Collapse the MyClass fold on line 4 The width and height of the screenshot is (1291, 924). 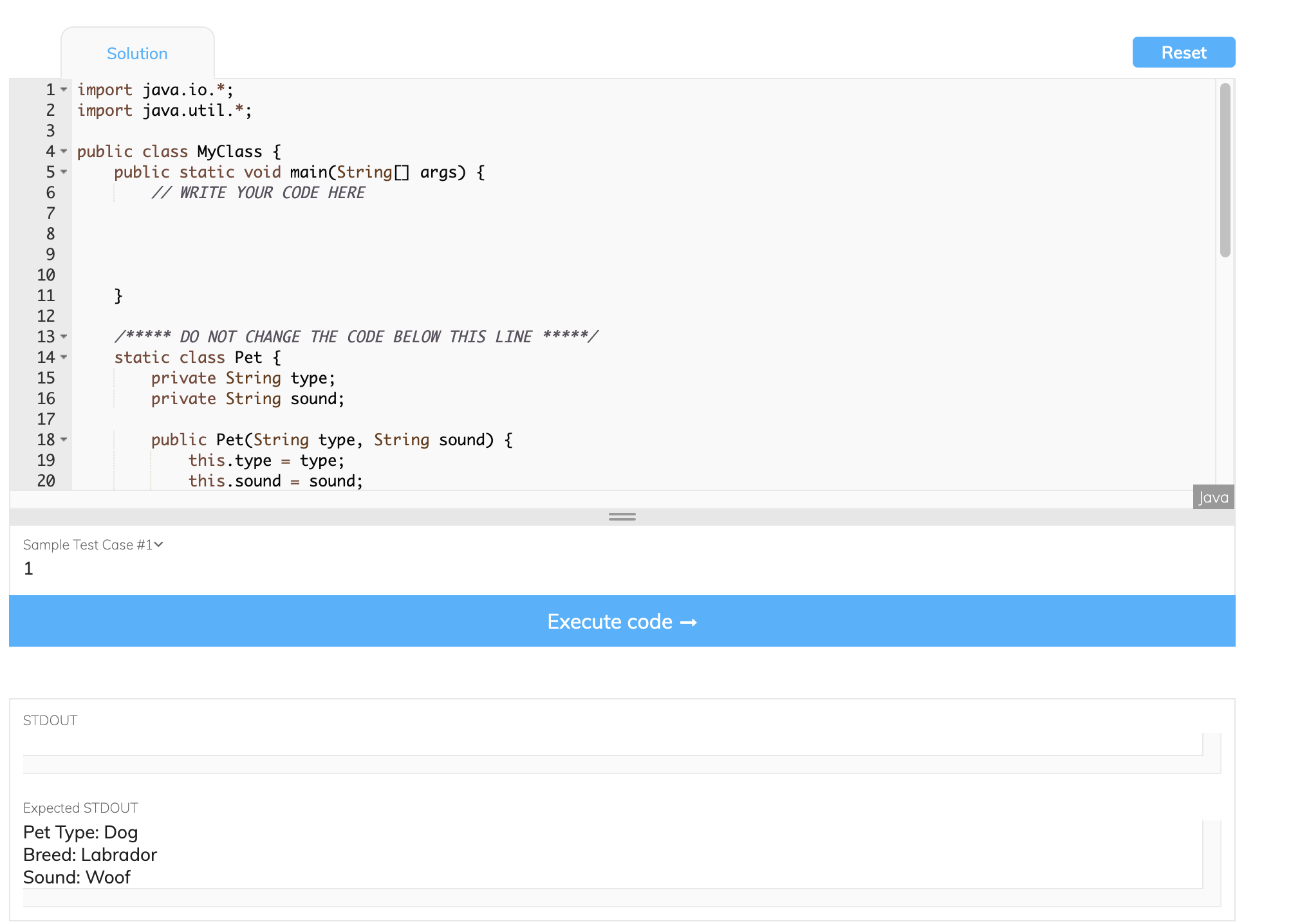tap(62, 152)
